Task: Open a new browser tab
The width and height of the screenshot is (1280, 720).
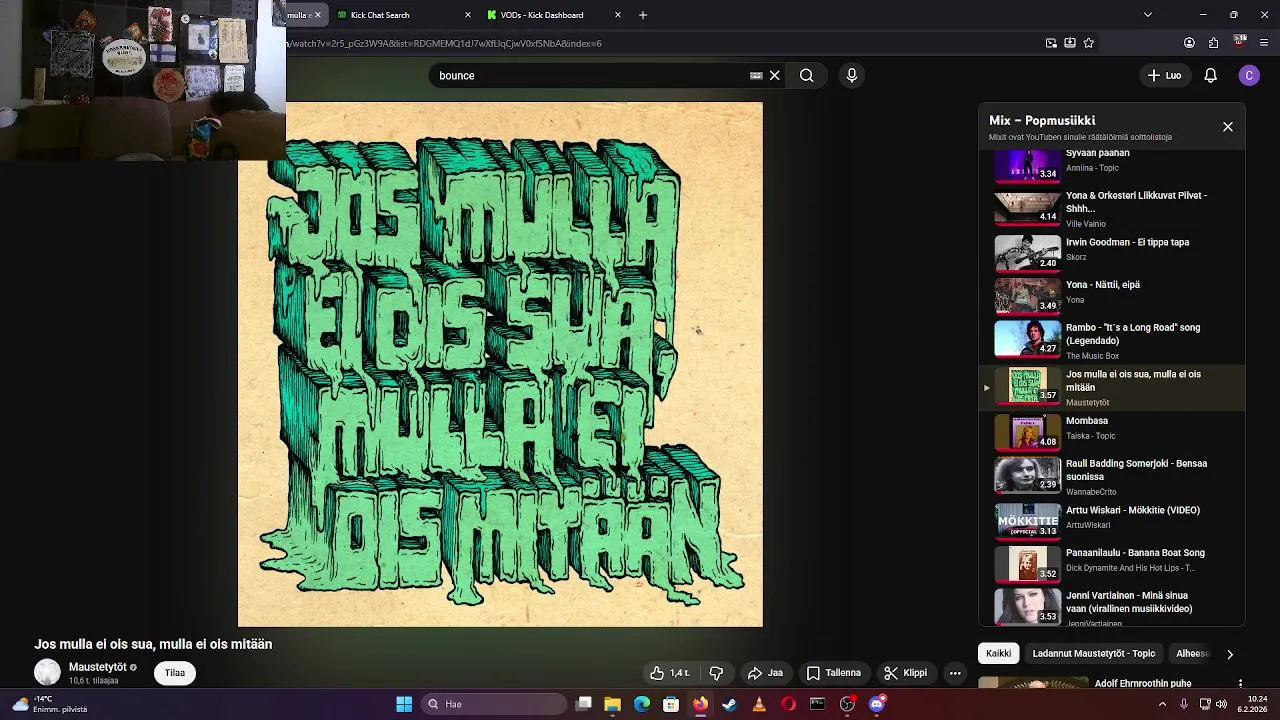Action: coord(643,15)
